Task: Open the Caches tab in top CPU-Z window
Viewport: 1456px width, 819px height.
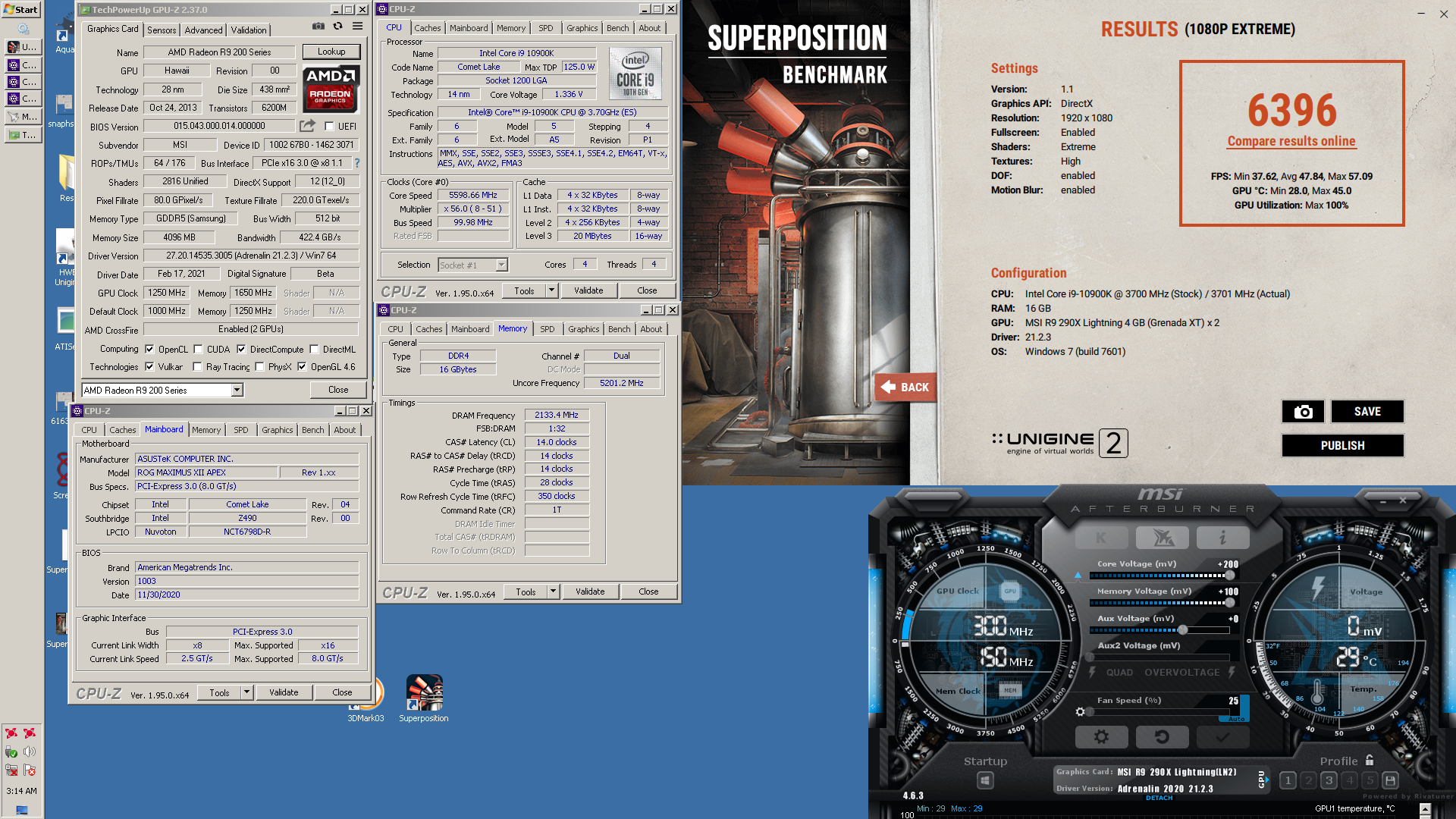Action: [x=428, y=28]
